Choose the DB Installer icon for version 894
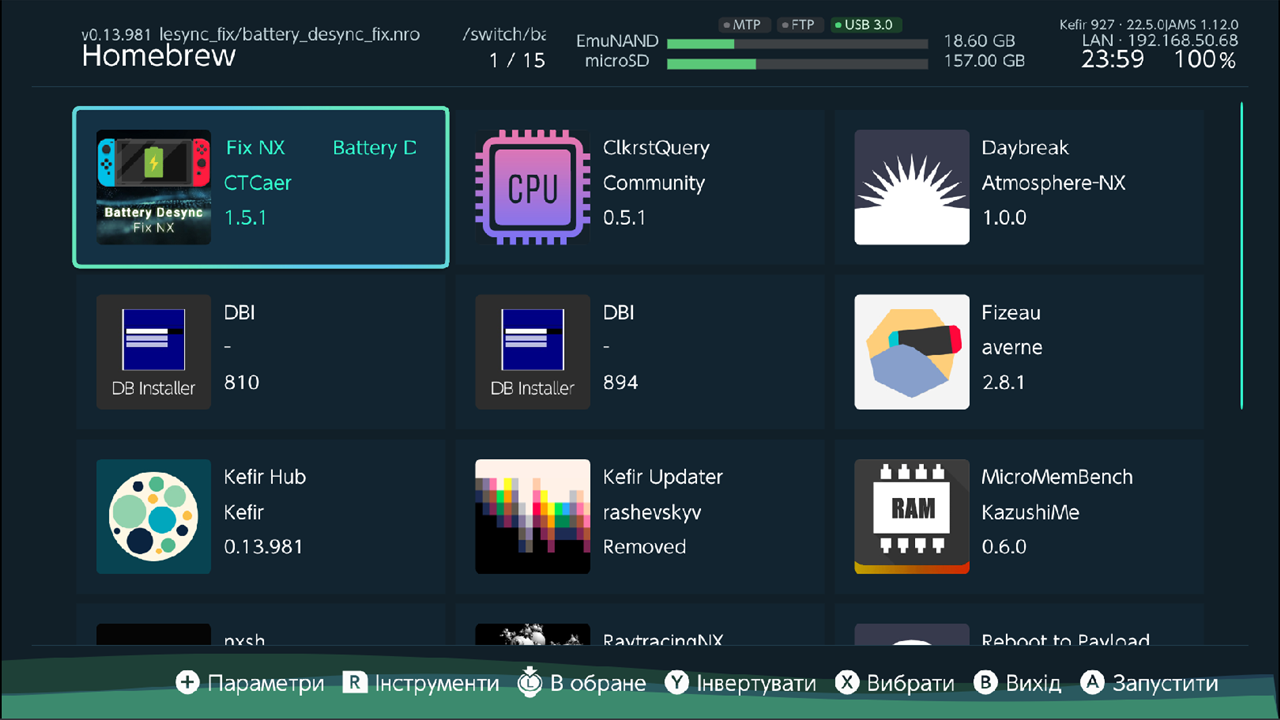This screenshot has width=1280, height=720. (x=532, y=352)
